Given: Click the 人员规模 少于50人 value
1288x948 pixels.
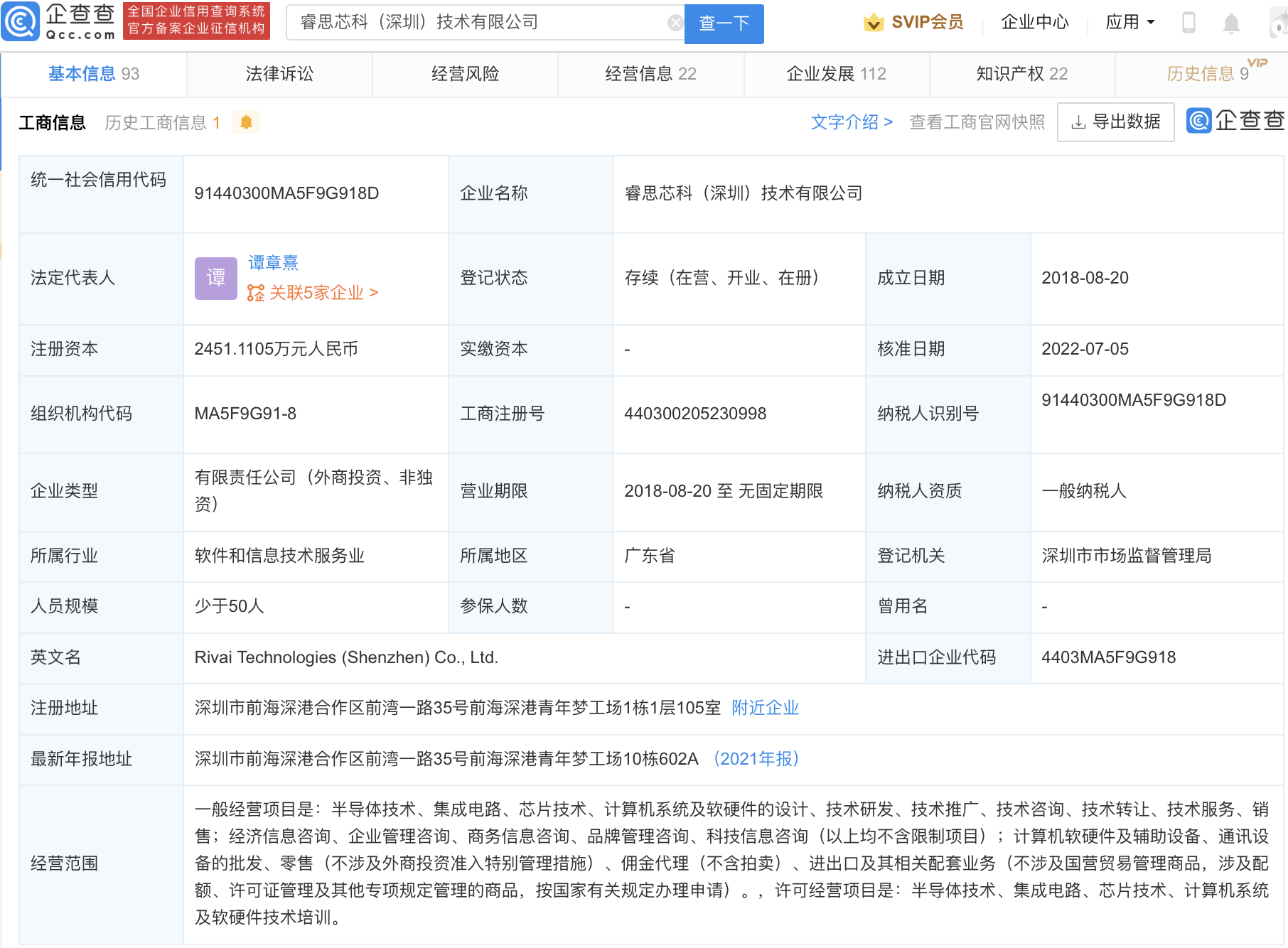Looking at the screenshot, I should 229,606.
